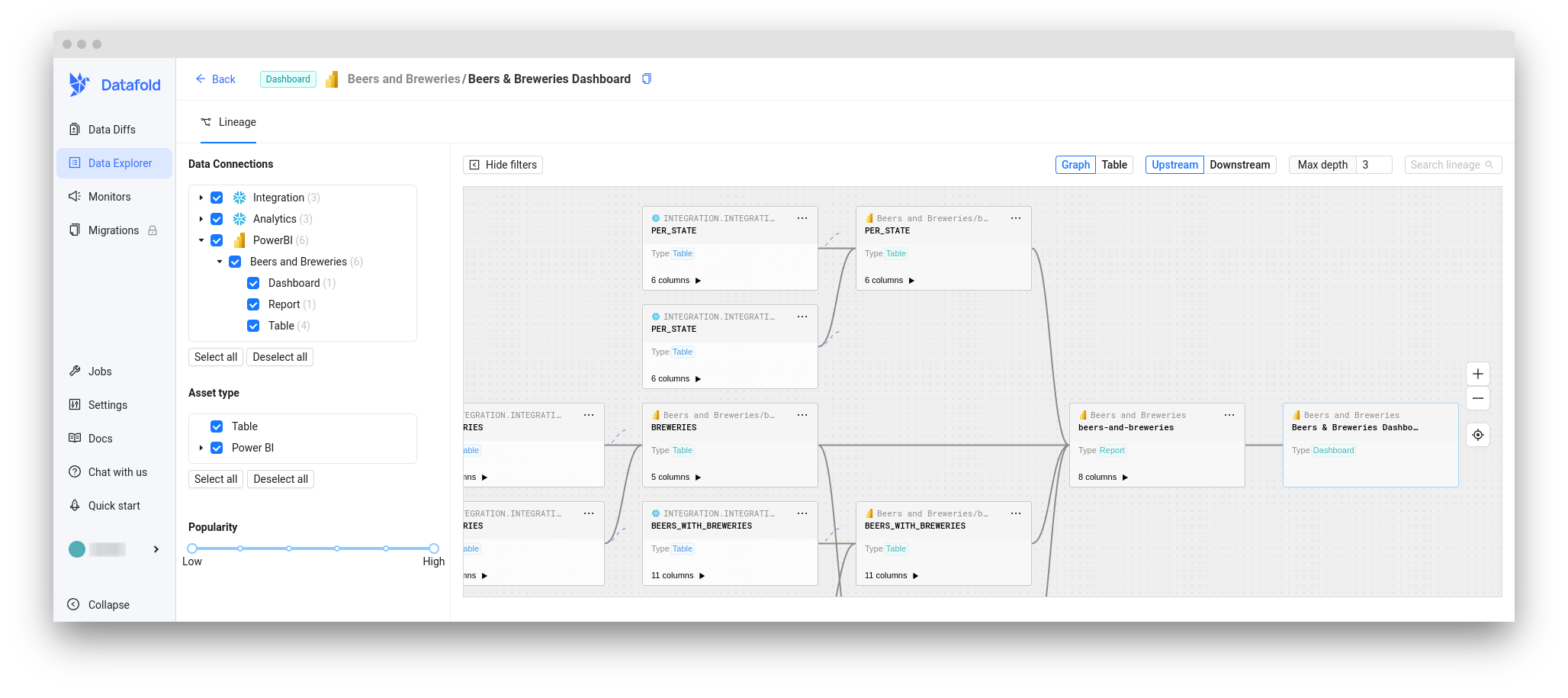This screenshot has height=698, width=1568.
Task: Click Deselect all under Data Connections
Action: [280, 357]
